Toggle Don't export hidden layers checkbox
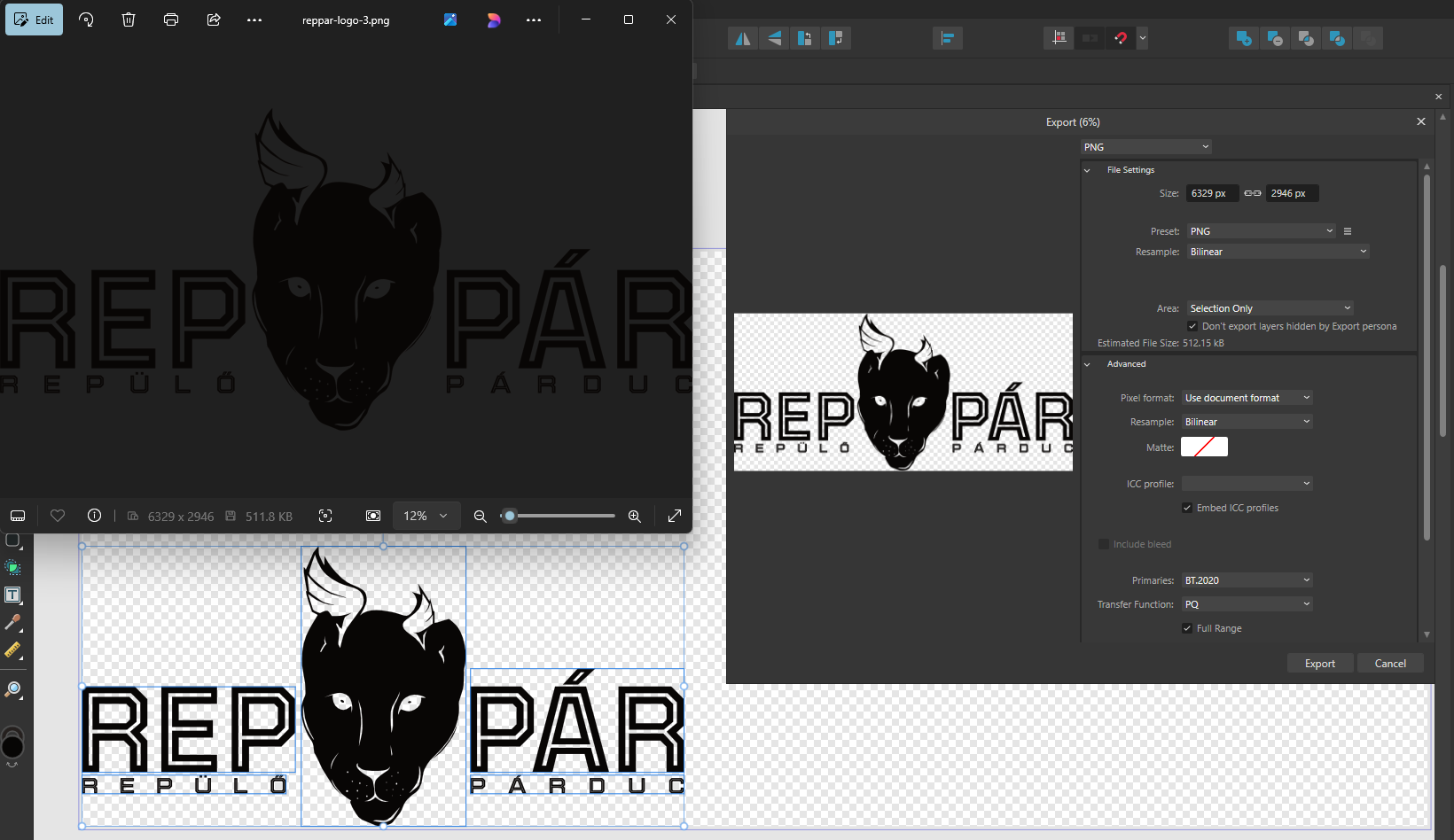The height and width of the screenshot is (840, 1454). click(x=1192, y=326)
